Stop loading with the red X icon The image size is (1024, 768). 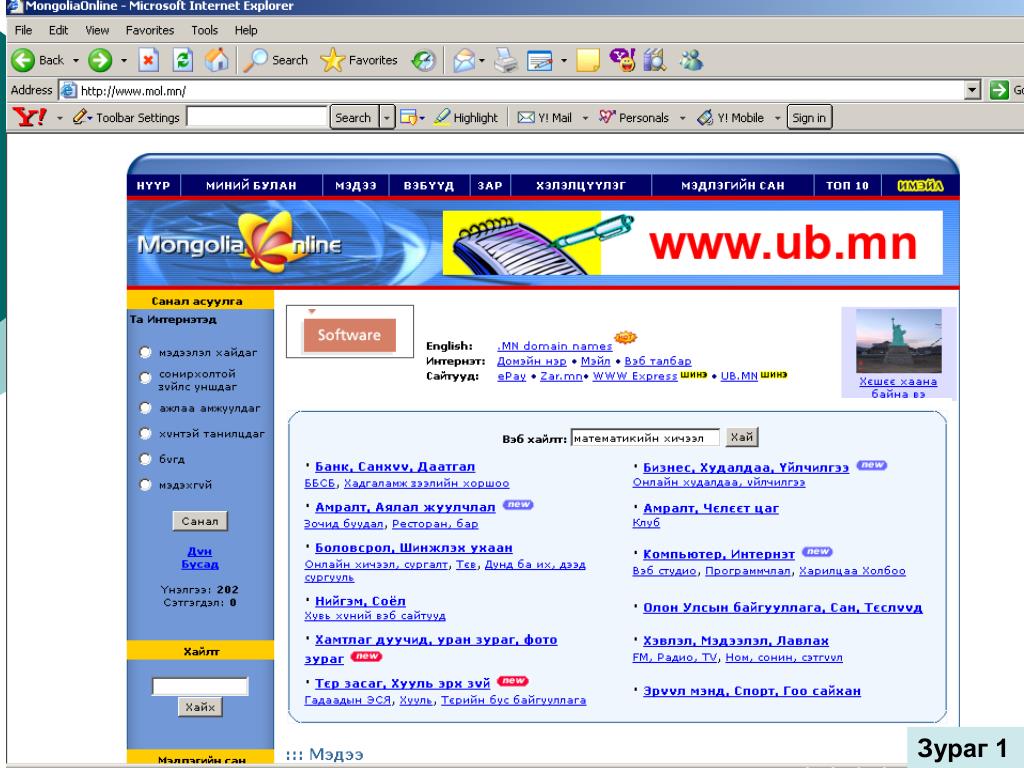pos(148,60)
